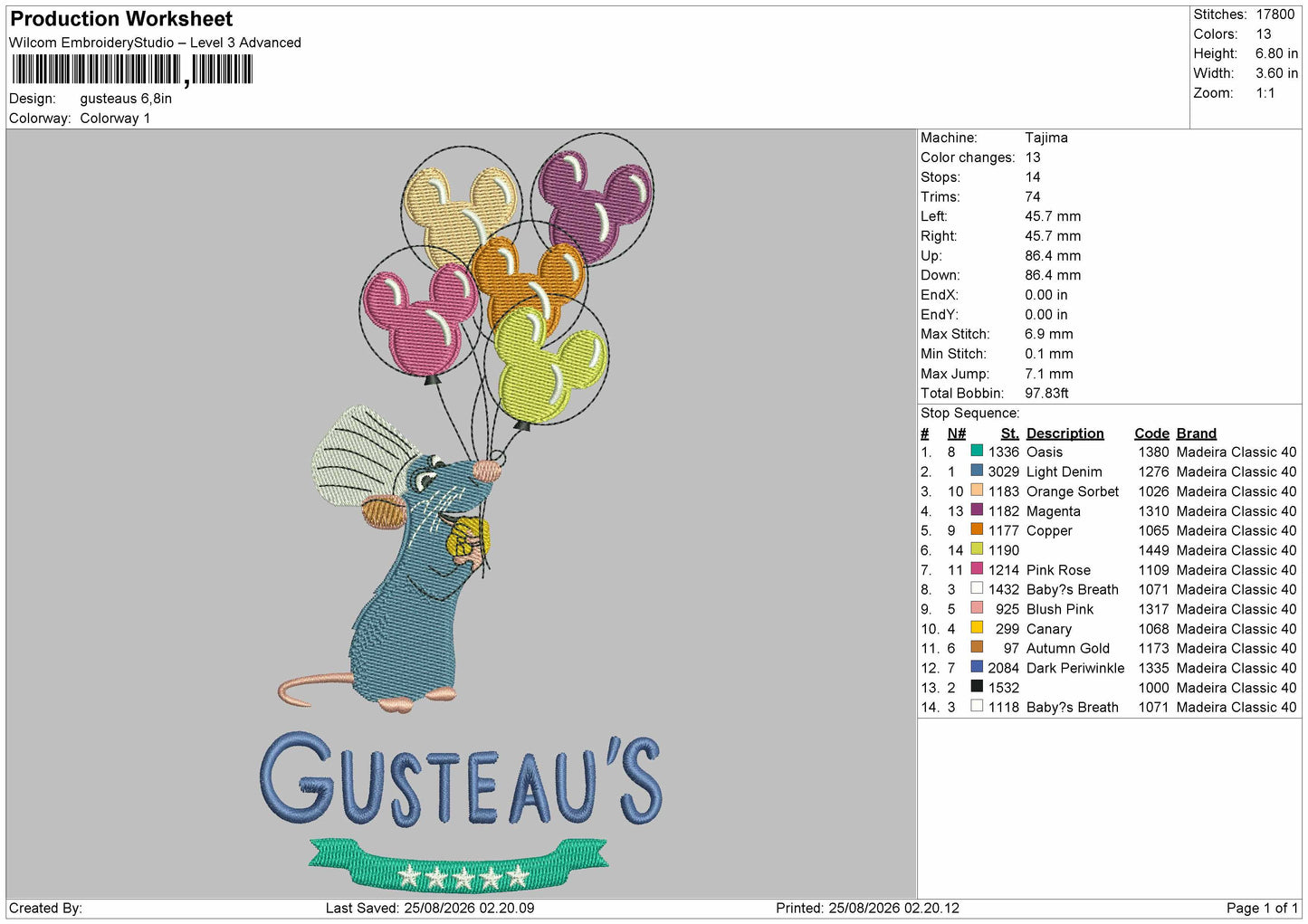This screenshot has height=924, width=1308.
Task: Click the Code column header
Action: tap(1152, 433)
